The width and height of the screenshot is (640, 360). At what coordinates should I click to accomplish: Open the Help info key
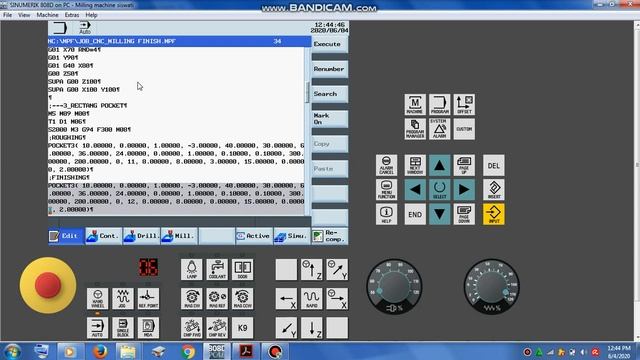click(x=386, y=214)
